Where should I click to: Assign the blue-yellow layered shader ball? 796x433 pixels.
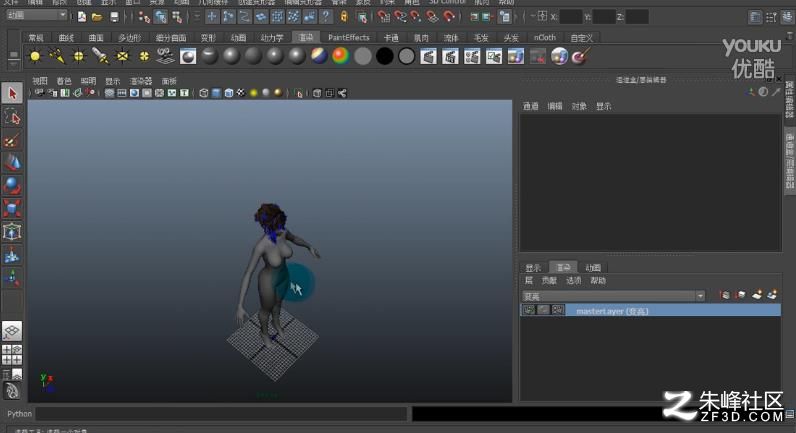point(319,56)
